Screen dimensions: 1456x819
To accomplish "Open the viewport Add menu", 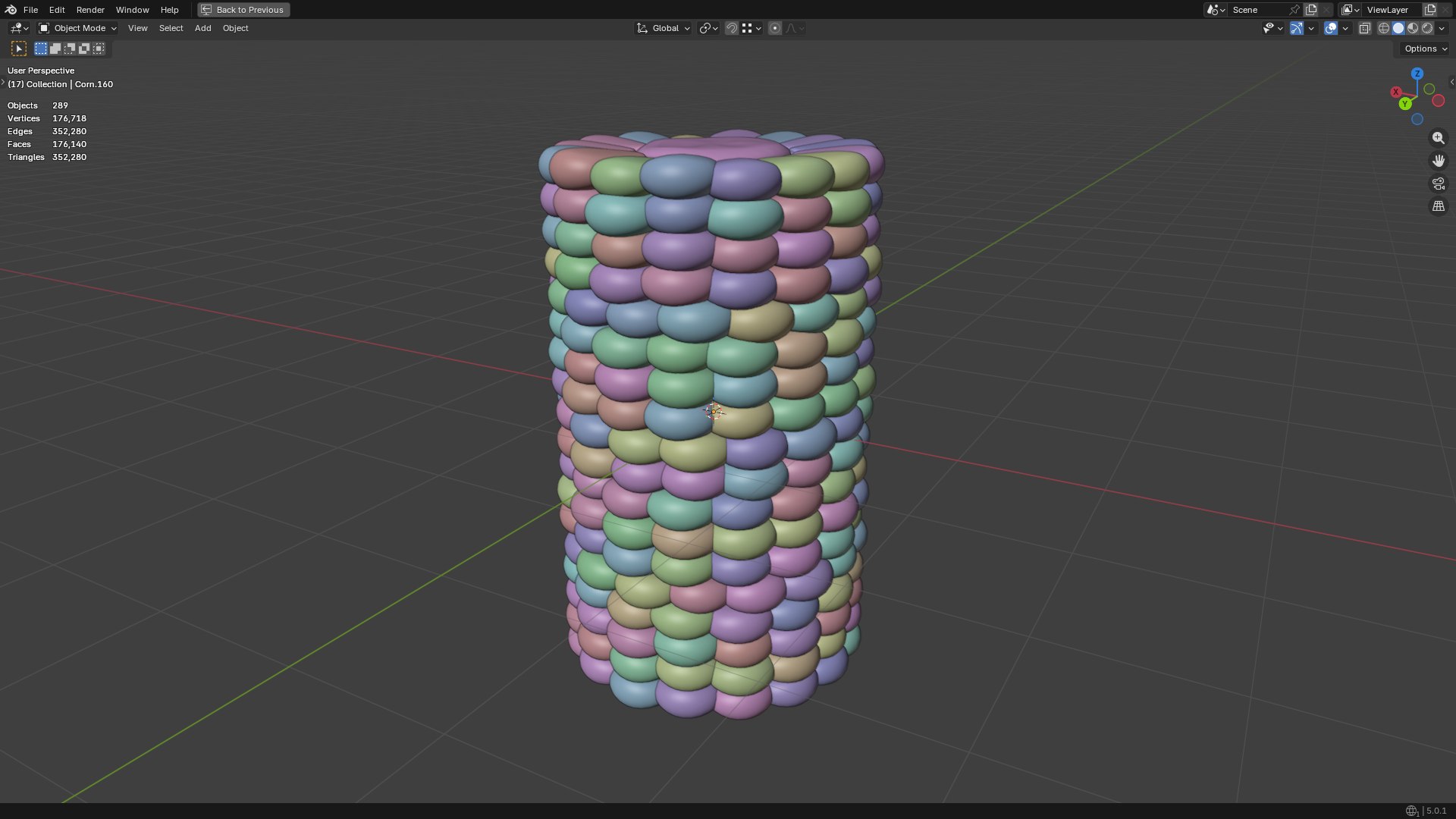I will [x=202, y=28].
